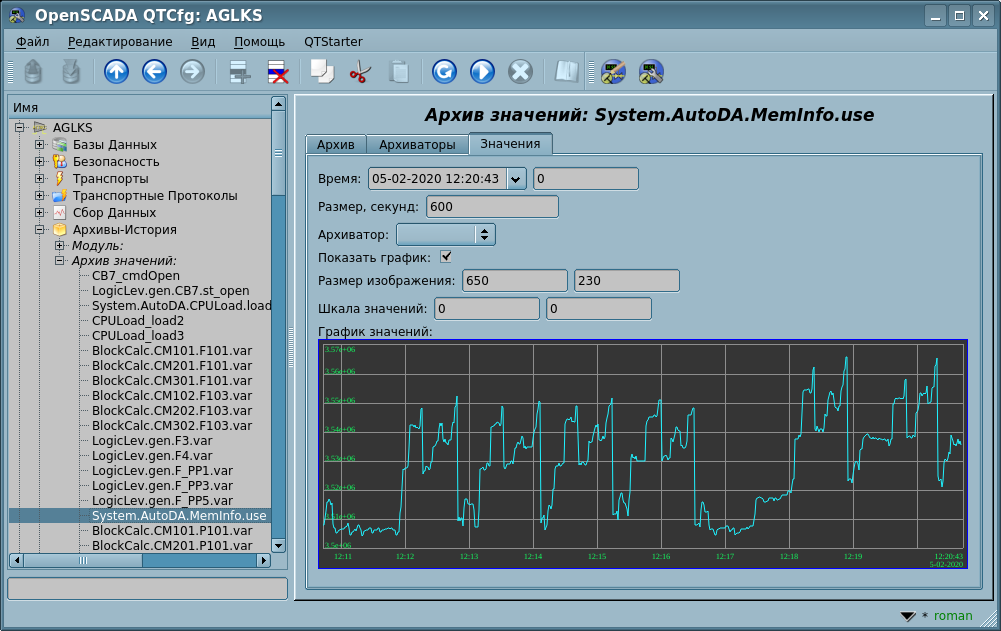This screenshot has height=631, width=1001.
Task: Click the image width field 650
Action: tap(515, 280)
